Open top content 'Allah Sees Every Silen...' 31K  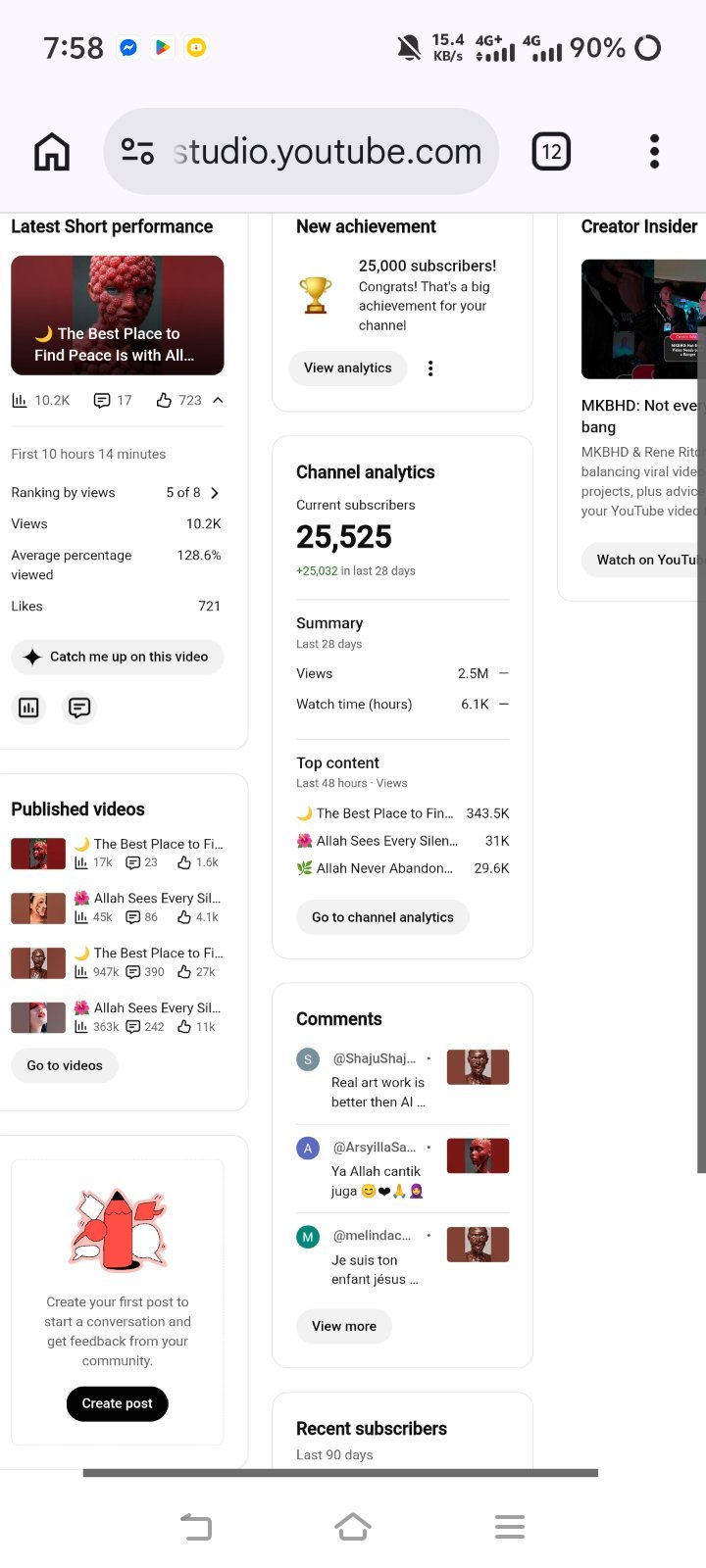403,841
